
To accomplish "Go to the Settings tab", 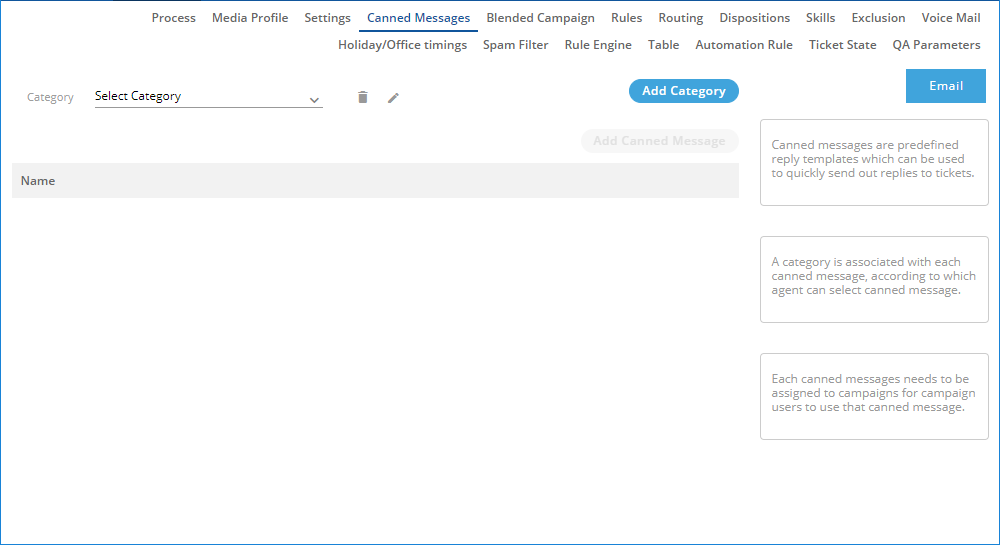I will [327, 18].
